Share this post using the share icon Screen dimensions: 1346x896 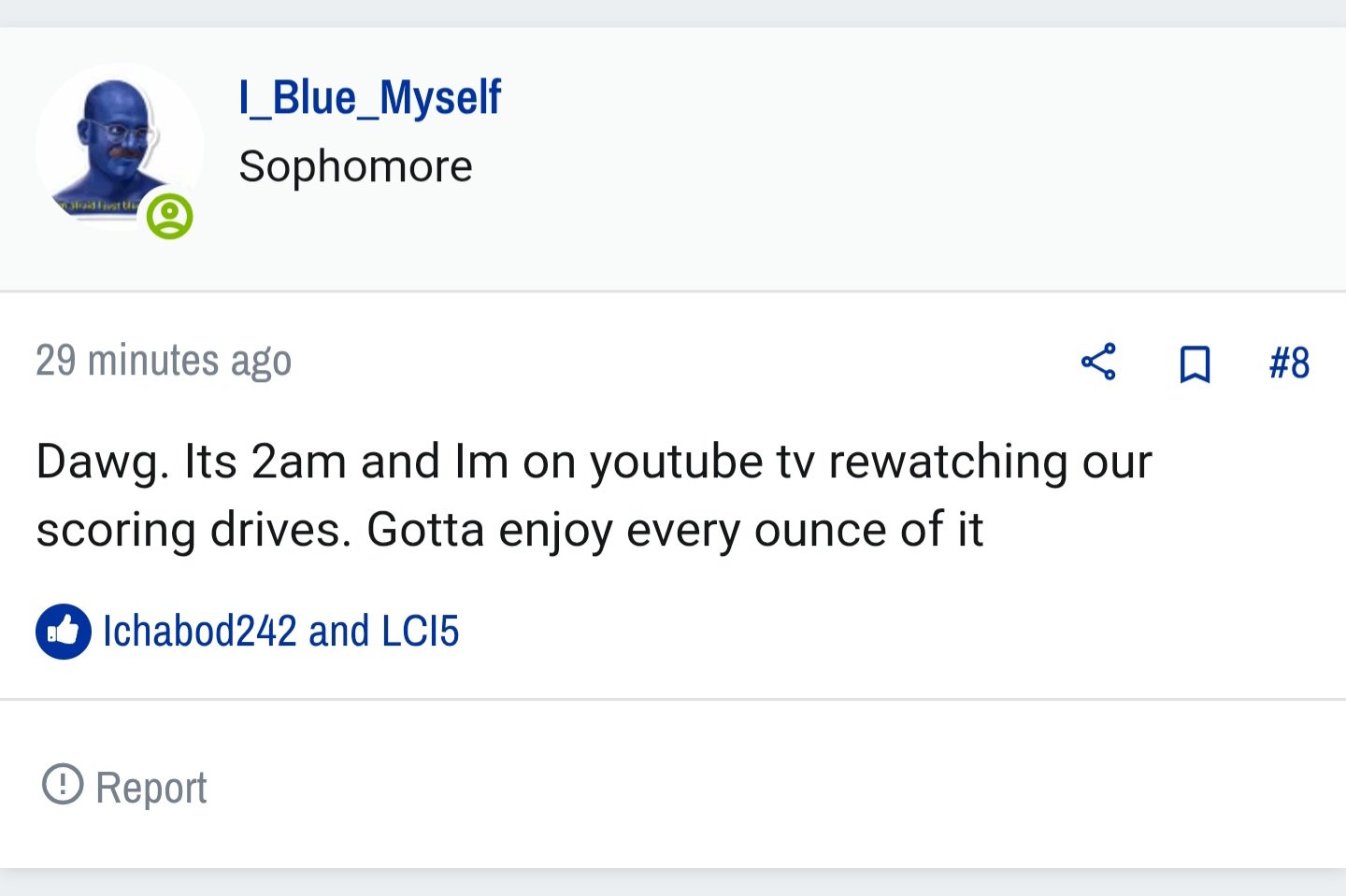point(1098,362)
